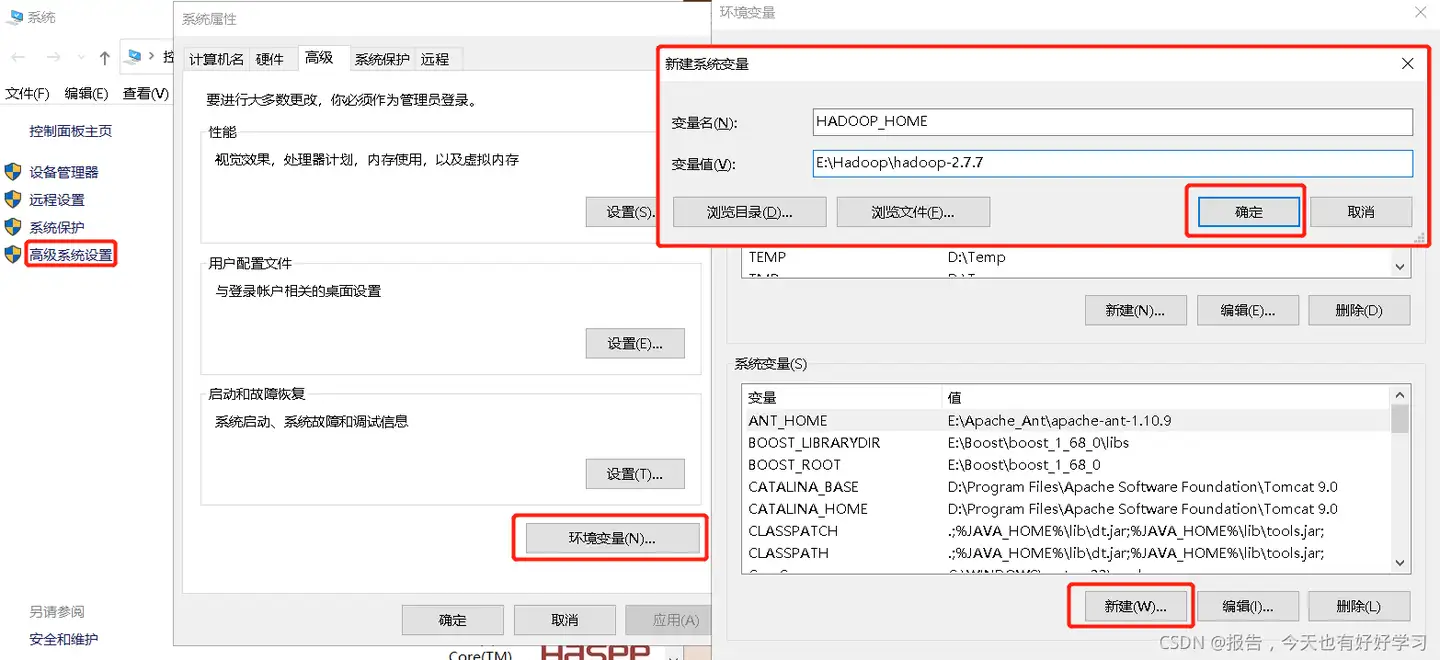This screenshot has width=1440, height=660.
Task: Click the 变量值 input field
Action: pyautogui.click(x=1113, y=163)
